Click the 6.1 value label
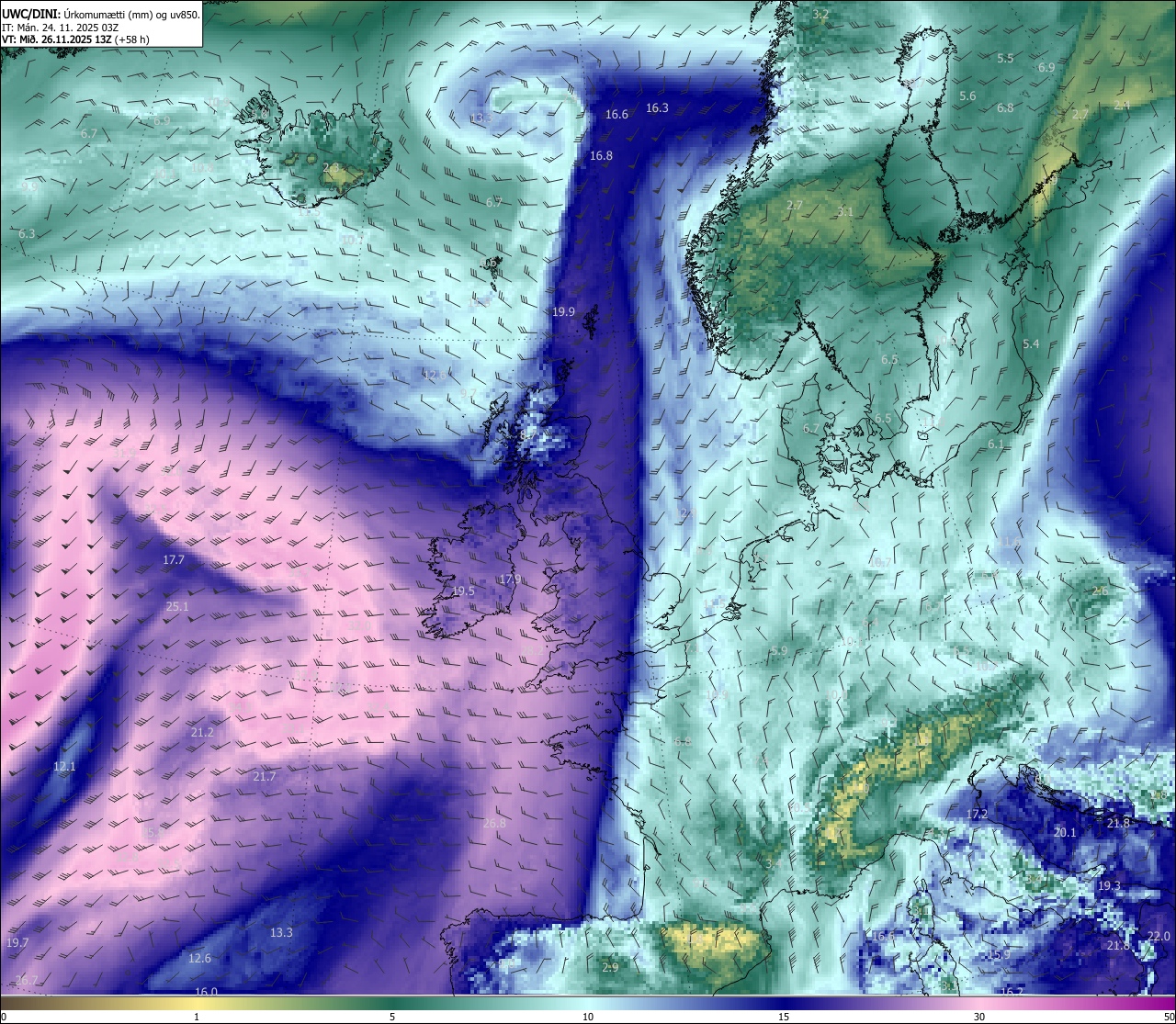This screenshot has height=1024, width=1176. [996, 444]
